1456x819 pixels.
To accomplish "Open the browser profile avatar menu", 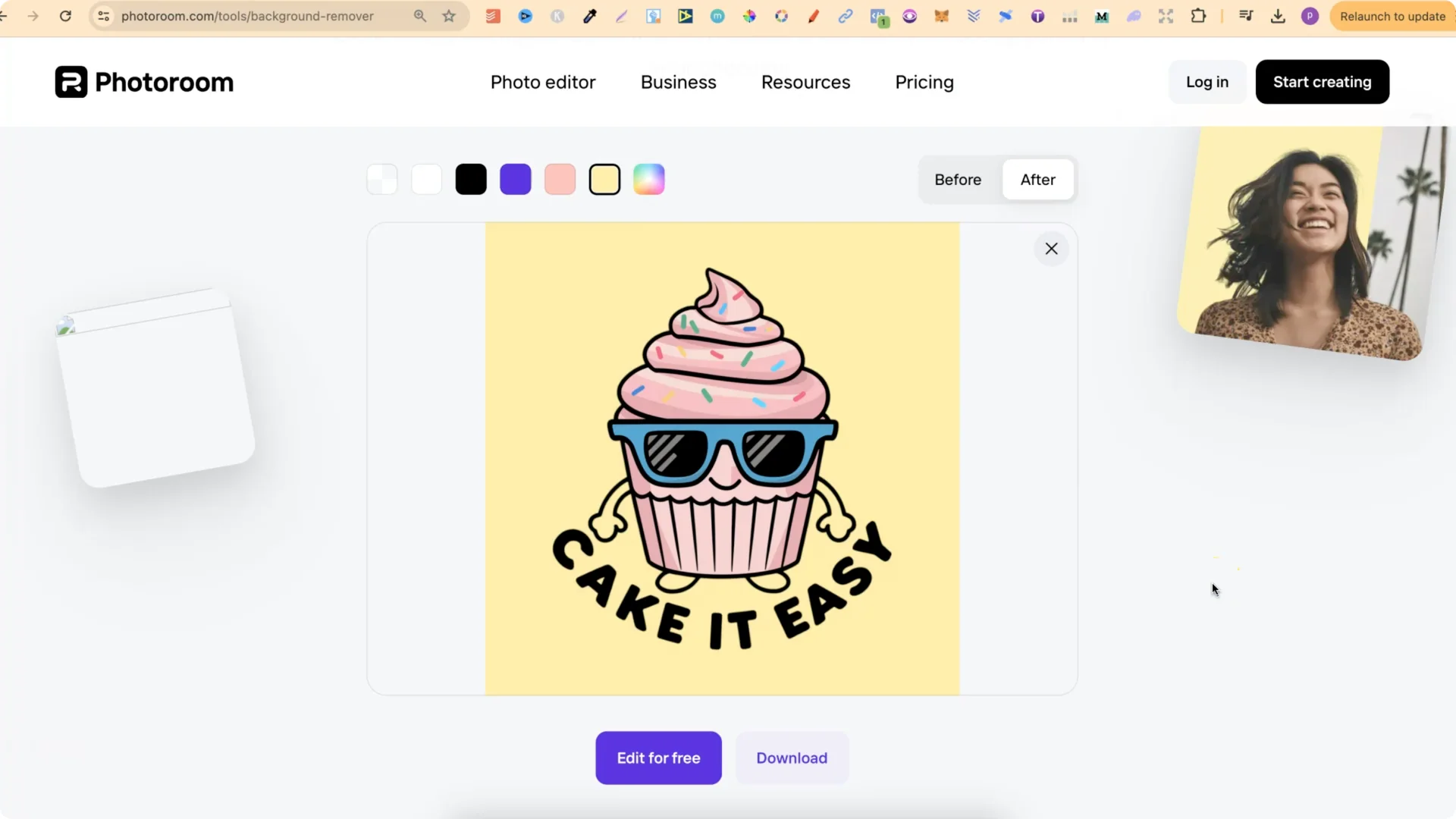I will tap(1310, 16).
